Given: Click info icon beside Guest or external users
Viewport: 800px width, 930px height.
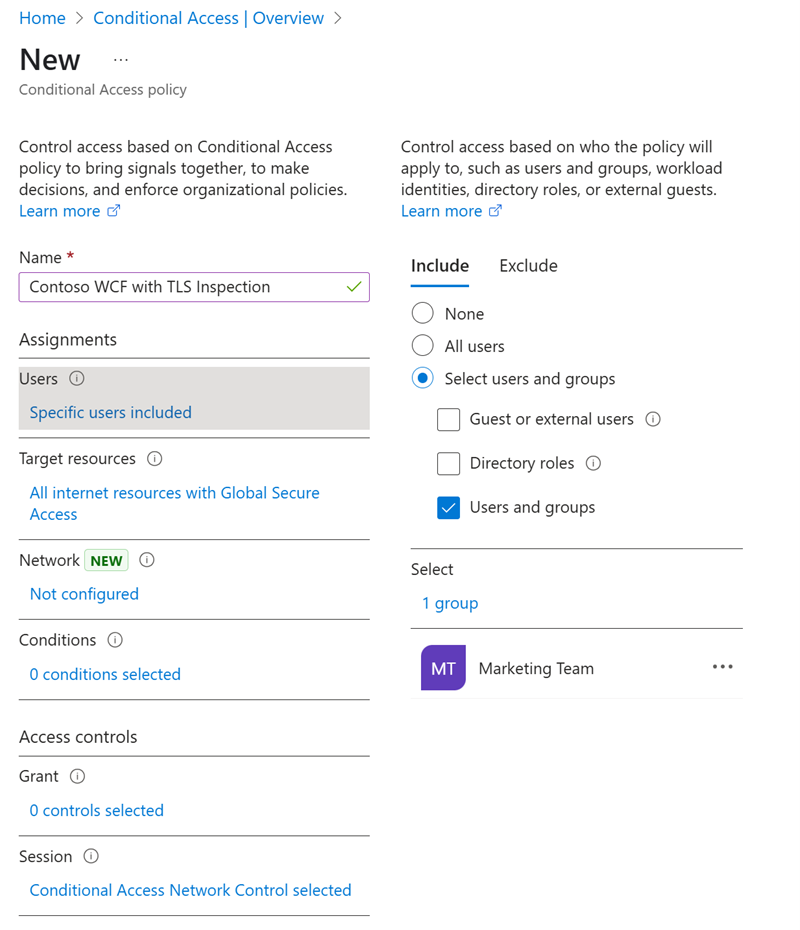Looking at the screenshot, I should pyautogui.click(x=653, y=420).
